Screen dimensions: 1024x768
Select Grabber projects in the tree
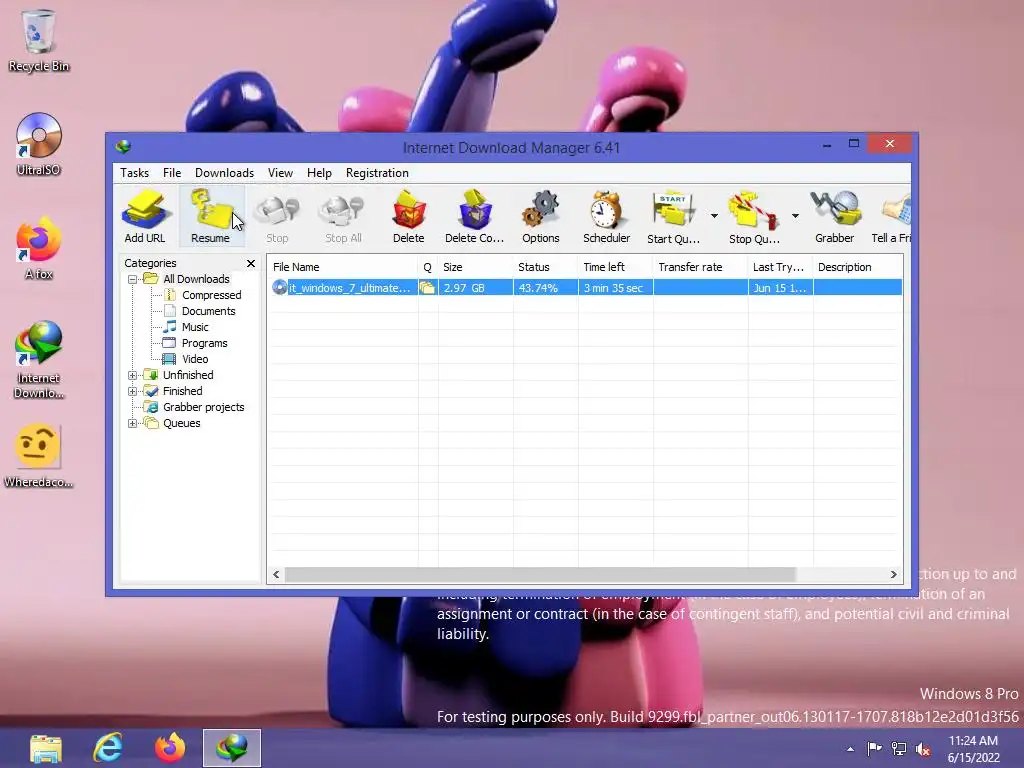coord(203,408)
